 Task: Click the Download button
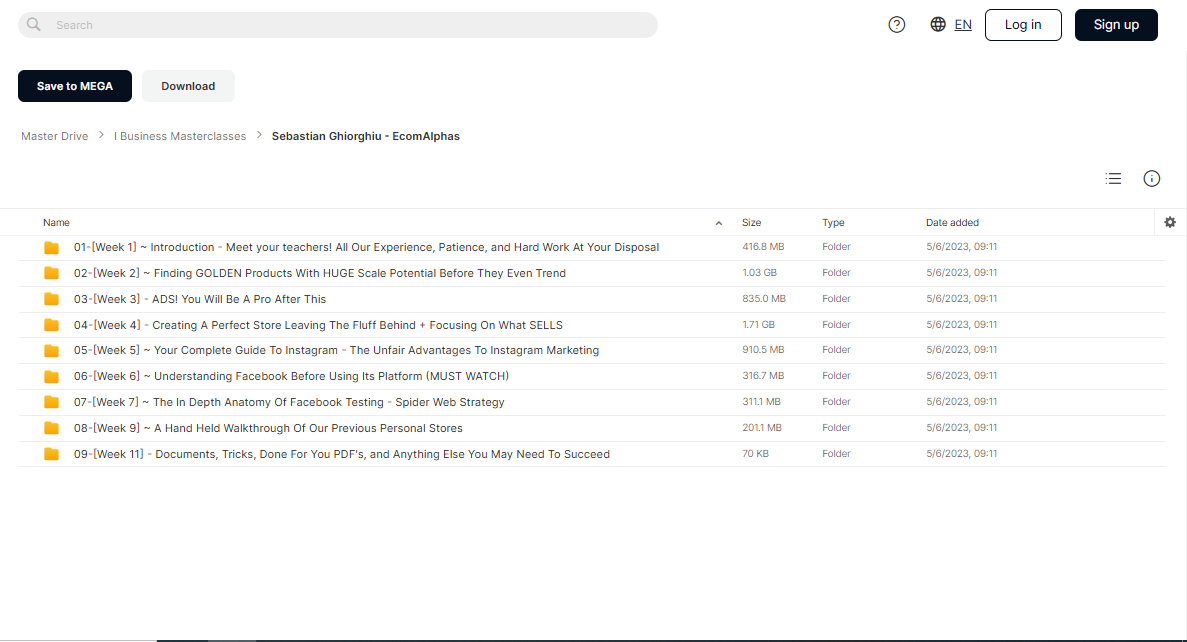click(188, 86)
